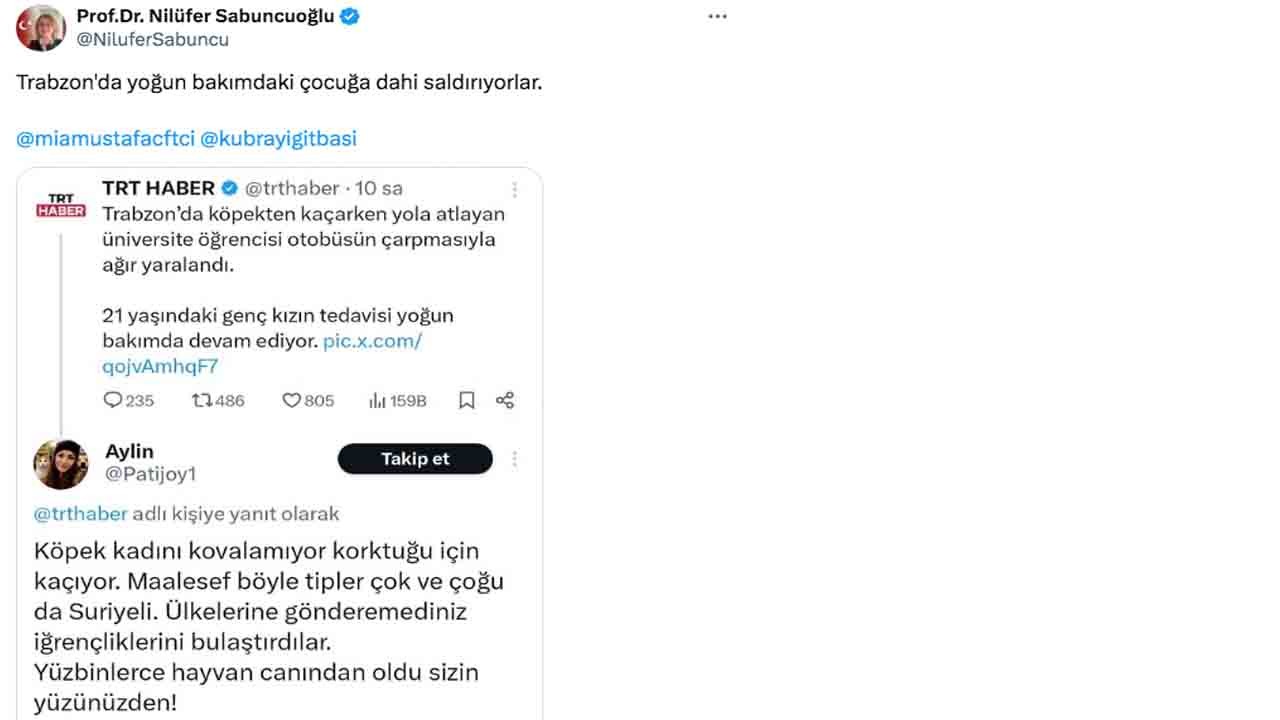The height and width of the screenshot is (720, 1280).
Task: Click the blue verified badge beside Nilüfer Sabuncuoğlu
Action: pyautogui.click(x=350, y=16)
